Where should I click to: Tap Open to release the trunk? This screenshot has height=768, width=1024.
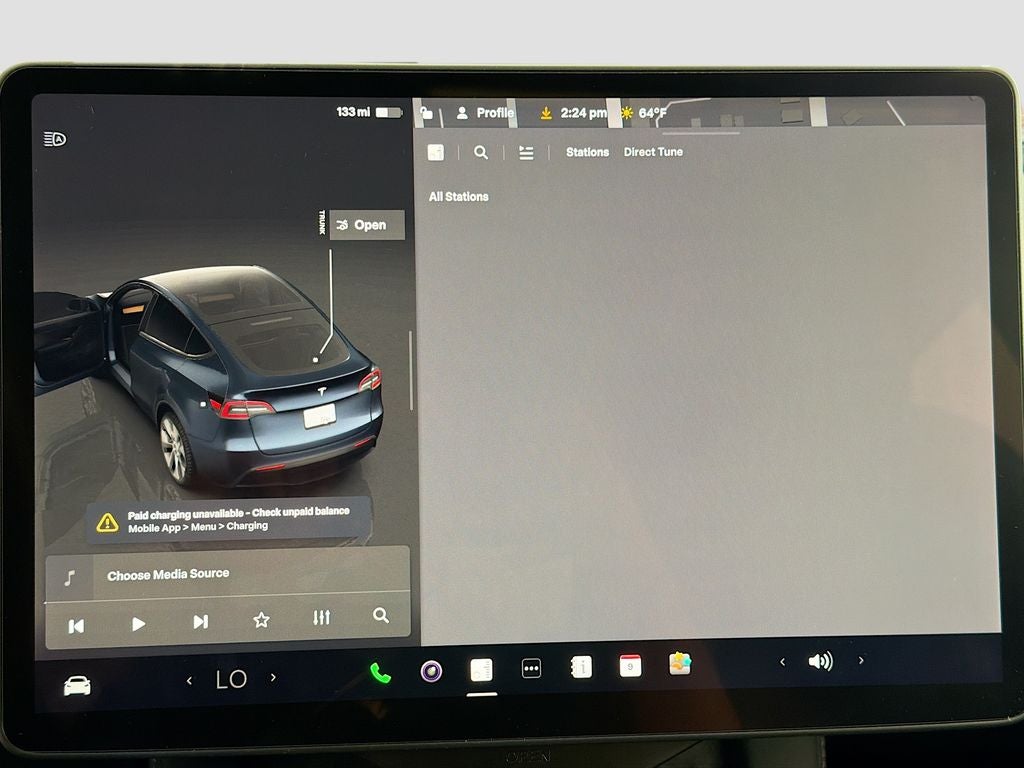click(x=366, y=225)
